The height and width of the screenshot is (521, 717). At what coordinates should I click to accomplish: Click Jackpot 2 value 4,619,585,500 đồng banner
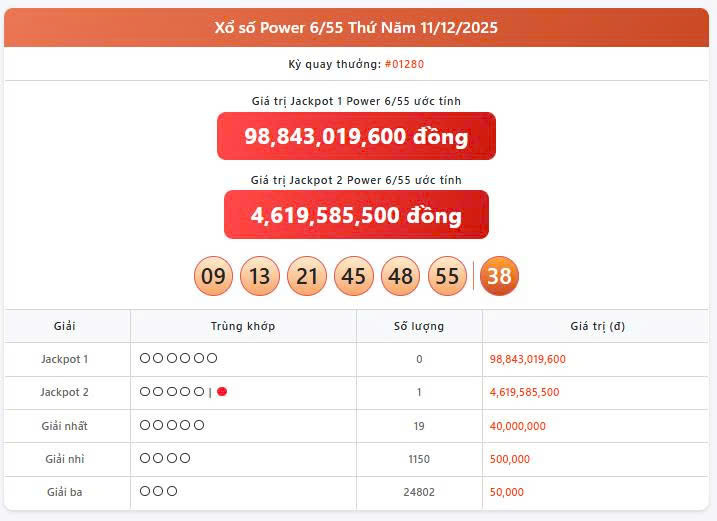[x=356, y=215]
